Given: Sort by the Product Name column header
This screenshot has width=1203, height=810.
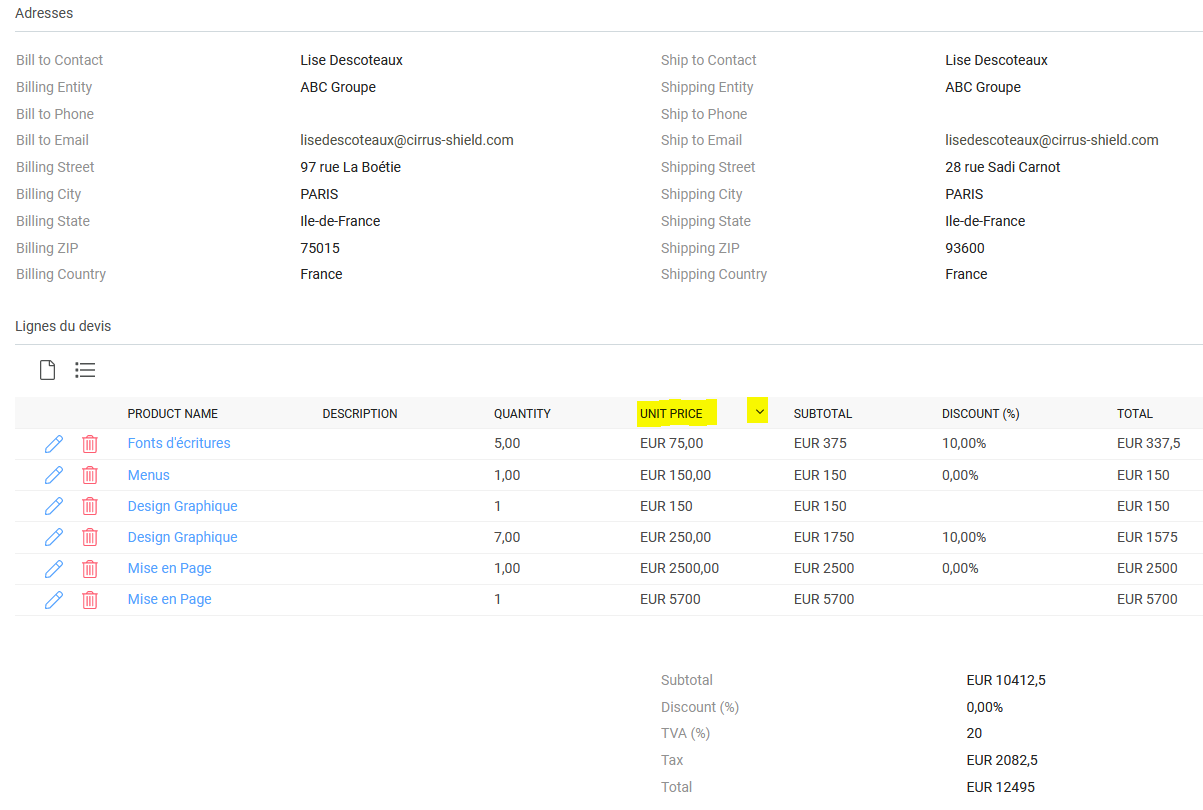Looking at the screenshot, I should [172, 414].
